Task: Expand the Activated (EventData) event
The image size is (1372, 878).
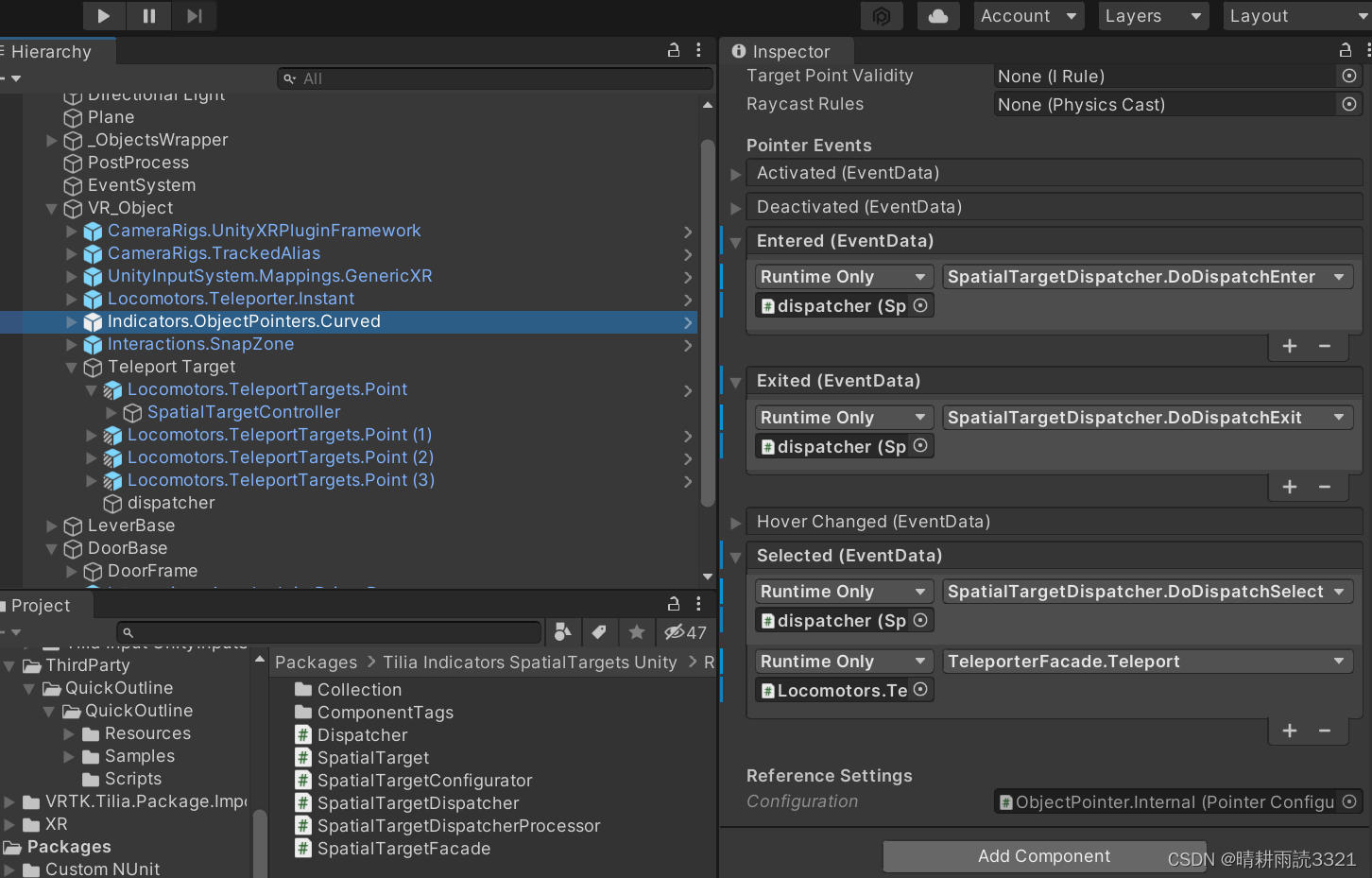Action: click(736, 174)
